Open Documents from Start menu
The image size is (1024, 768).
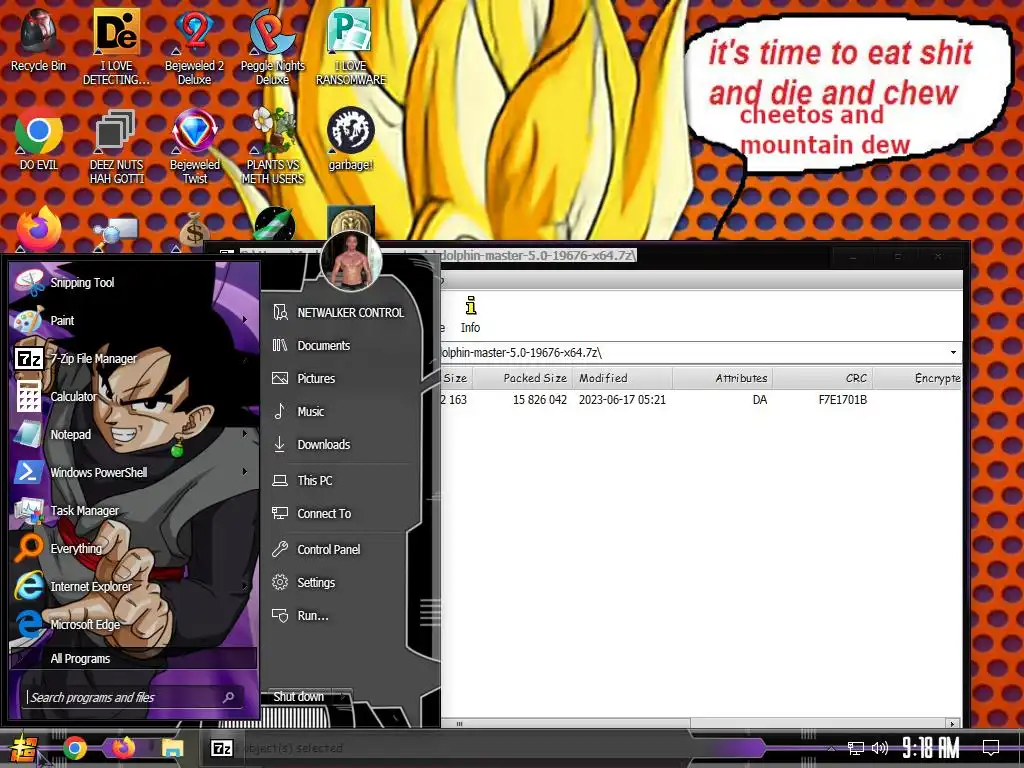(338, 345)
